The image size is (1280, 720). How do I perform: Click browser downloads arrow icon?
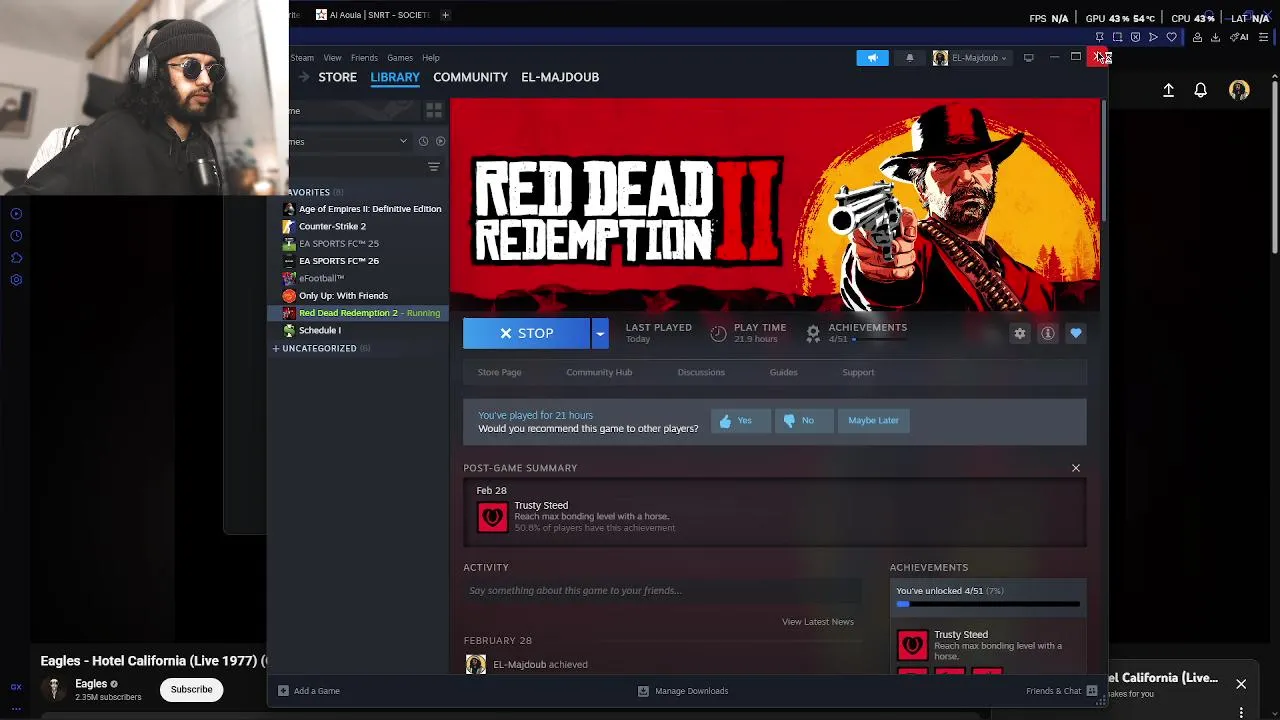(x=1215, y=37)
